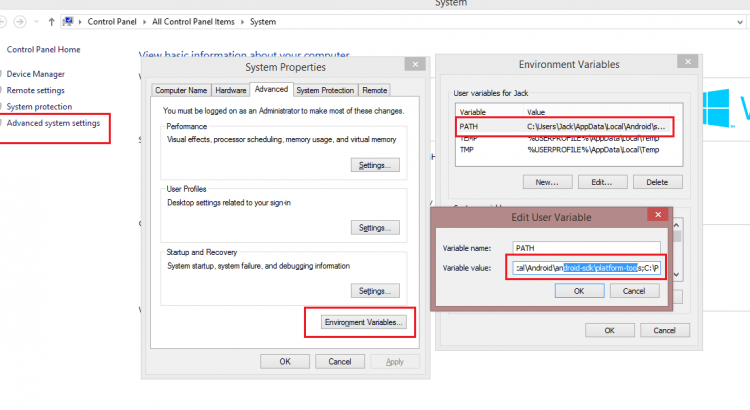Close the Edit User Variable dialog
The width and height of the screenshot is (750, 410).
(657, 215)
